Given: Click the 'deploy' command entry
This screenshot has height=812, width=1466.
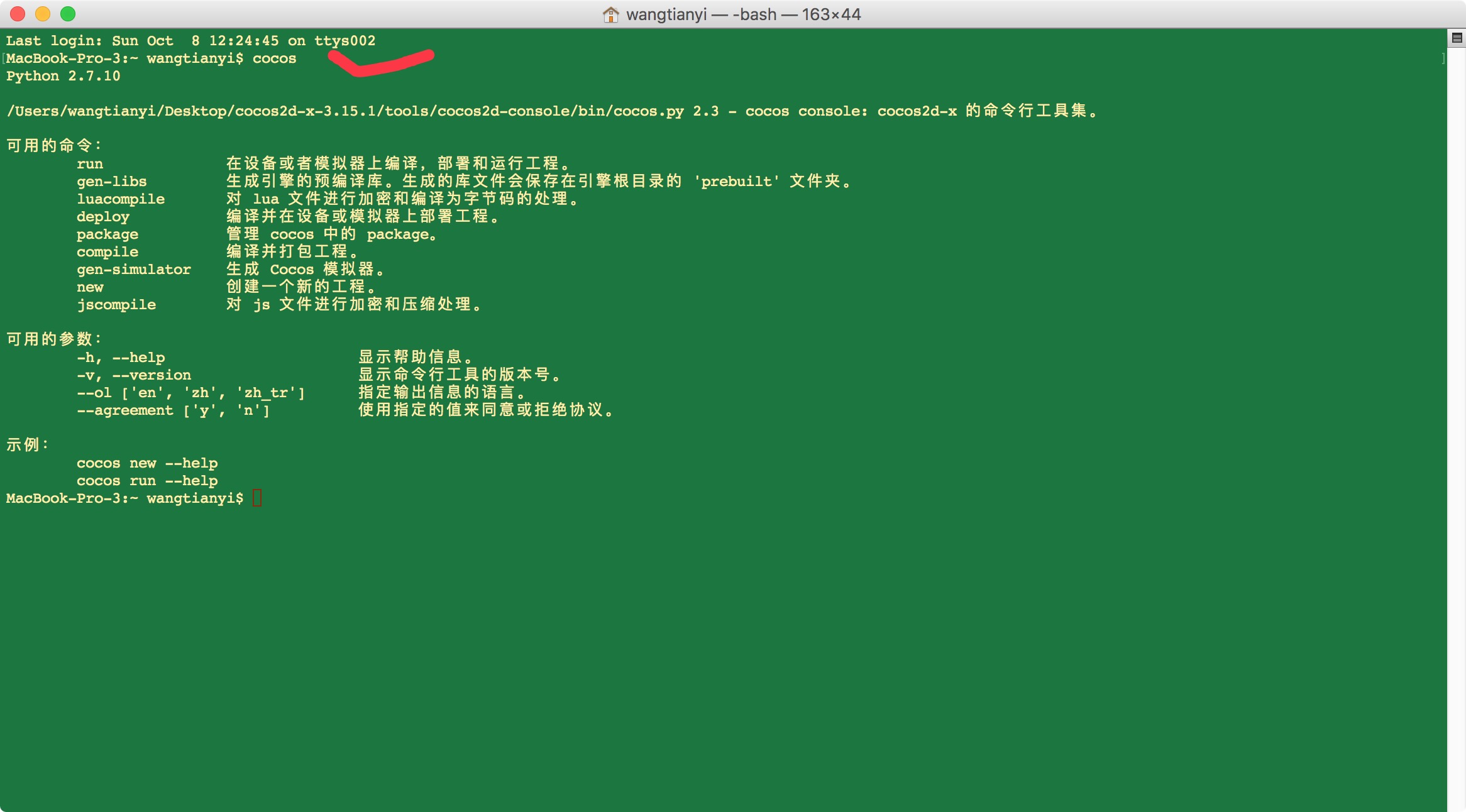Looking at the screenshot, I should point(103,217).
